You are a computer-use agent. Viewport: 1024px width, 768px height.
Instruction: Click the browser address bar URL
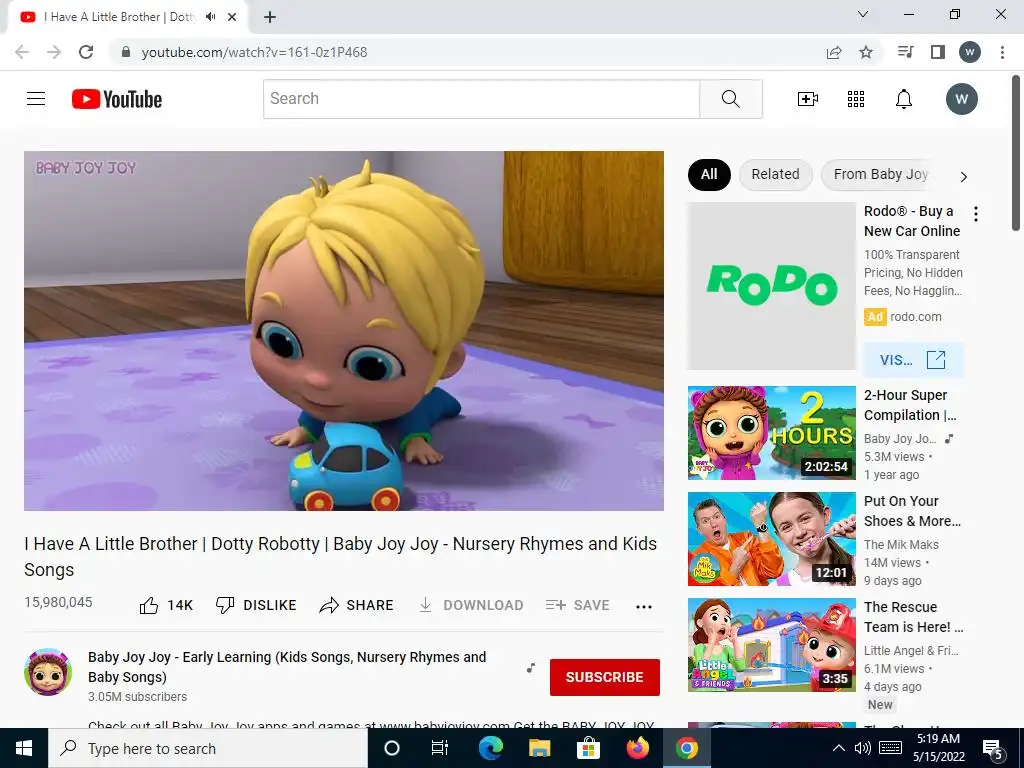255,52
